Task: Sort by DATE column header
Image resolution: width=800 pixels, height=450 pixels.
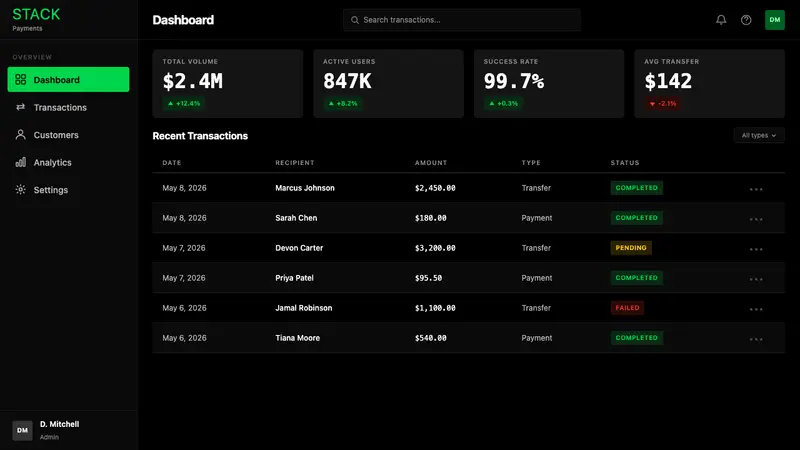Action: coord(171,163)
